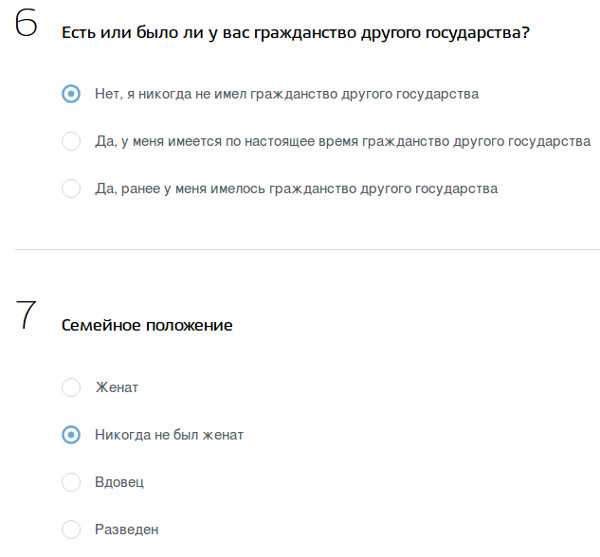Click the 'Вдовец' option label text
The width and height of the screenshot is (600, 557).
[120, 482]
